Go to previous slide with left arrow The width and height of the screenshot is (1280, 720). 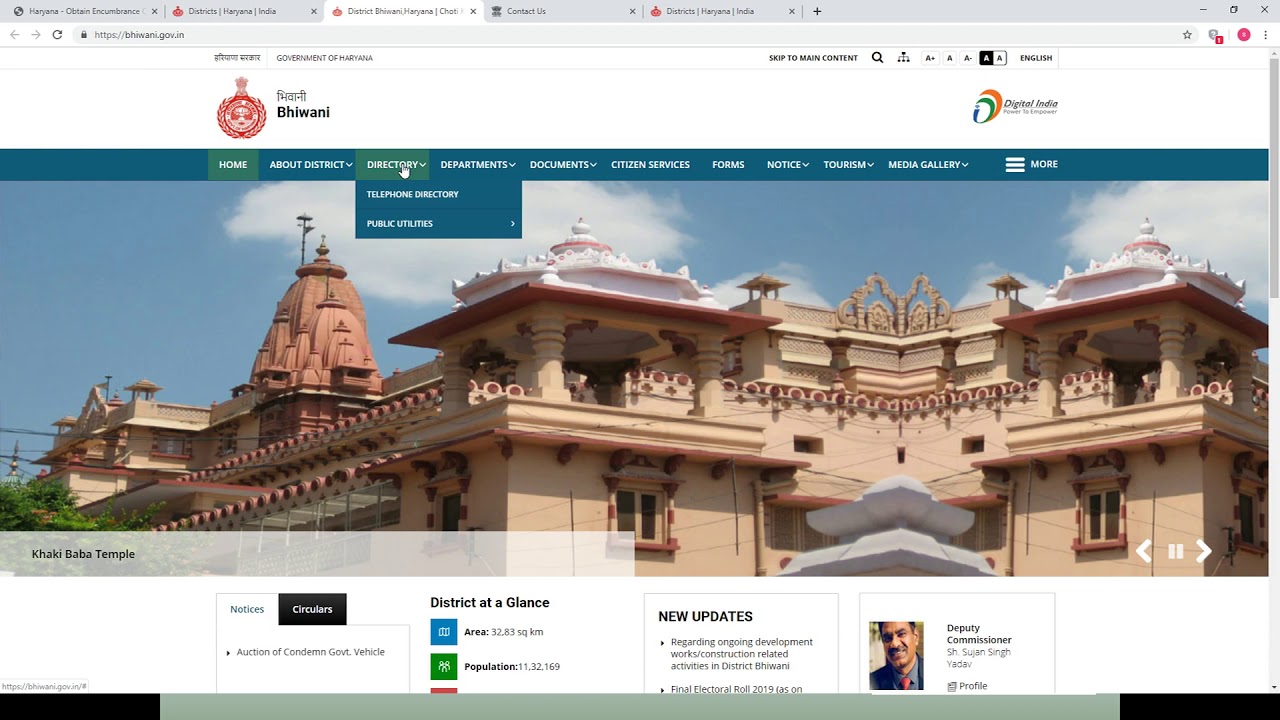click(x=1144, y=551)
